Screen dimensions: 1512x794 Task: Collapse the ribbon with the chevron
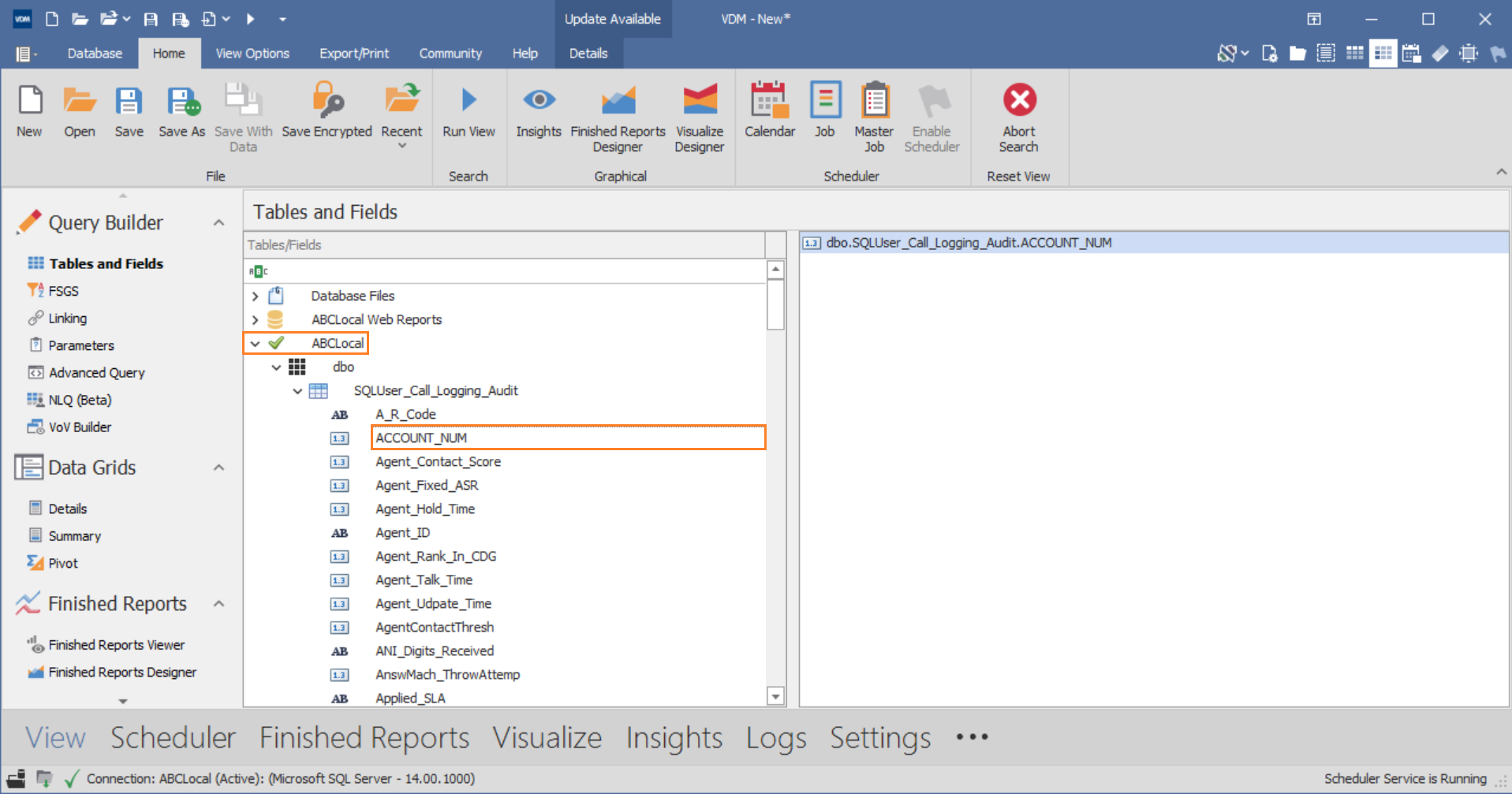click(1501, 172)
